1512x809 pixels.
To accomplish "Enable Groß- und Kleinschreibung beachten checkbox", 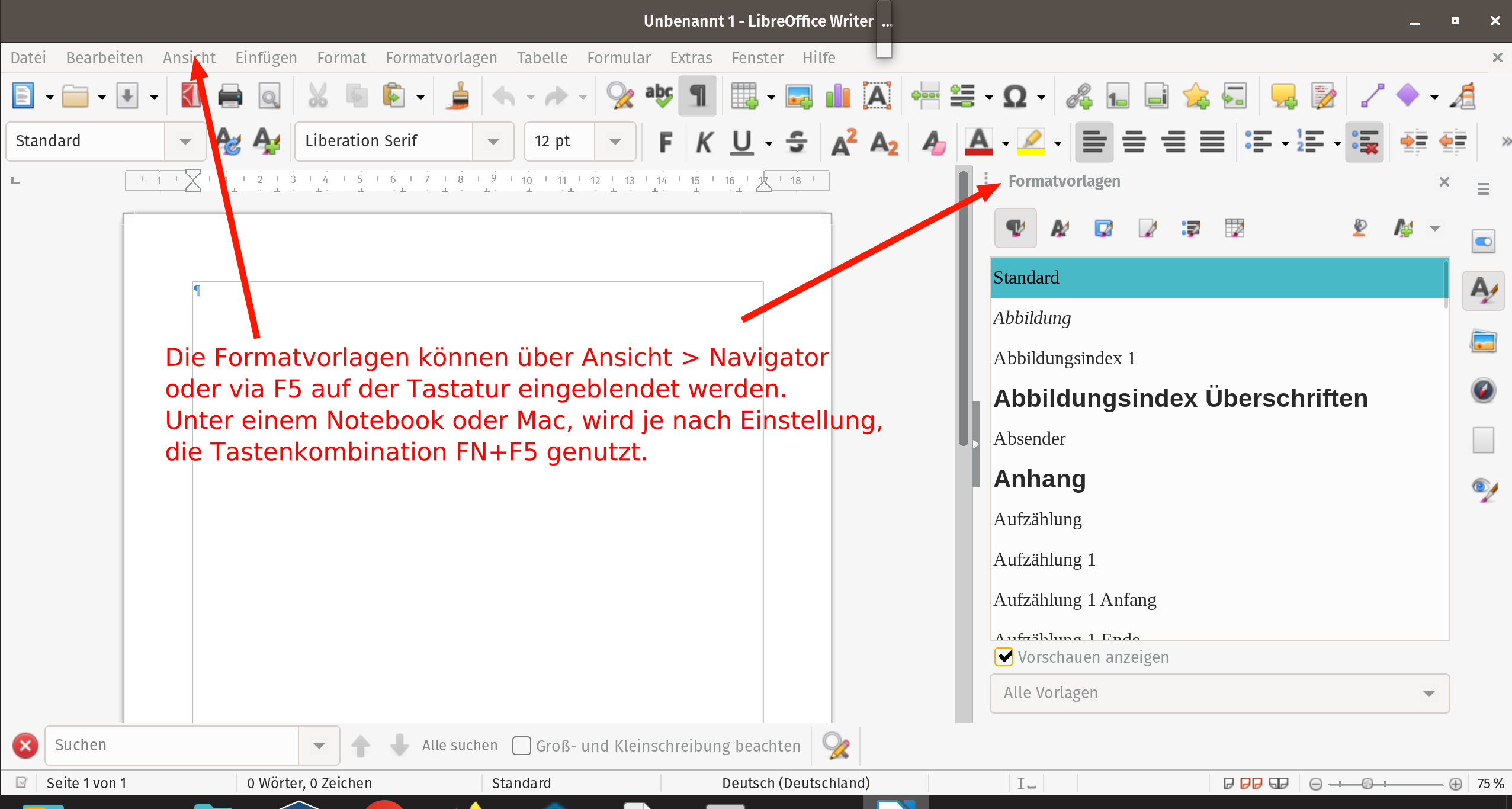I will click(x=521, y=745).
